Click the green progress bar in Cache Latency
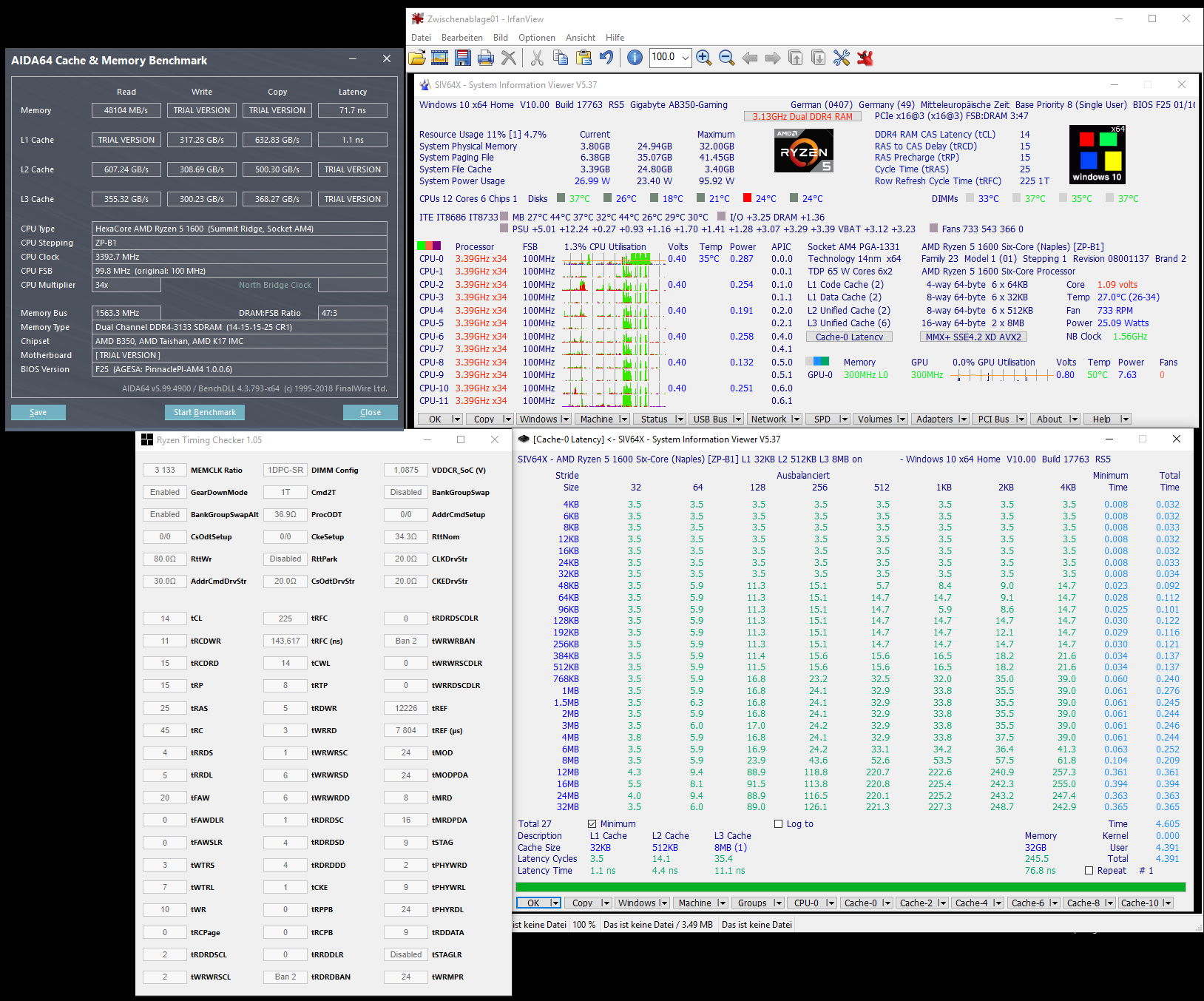This screenshot has height=1001, width=1204. pyautogui.click(x=850, y=887)
